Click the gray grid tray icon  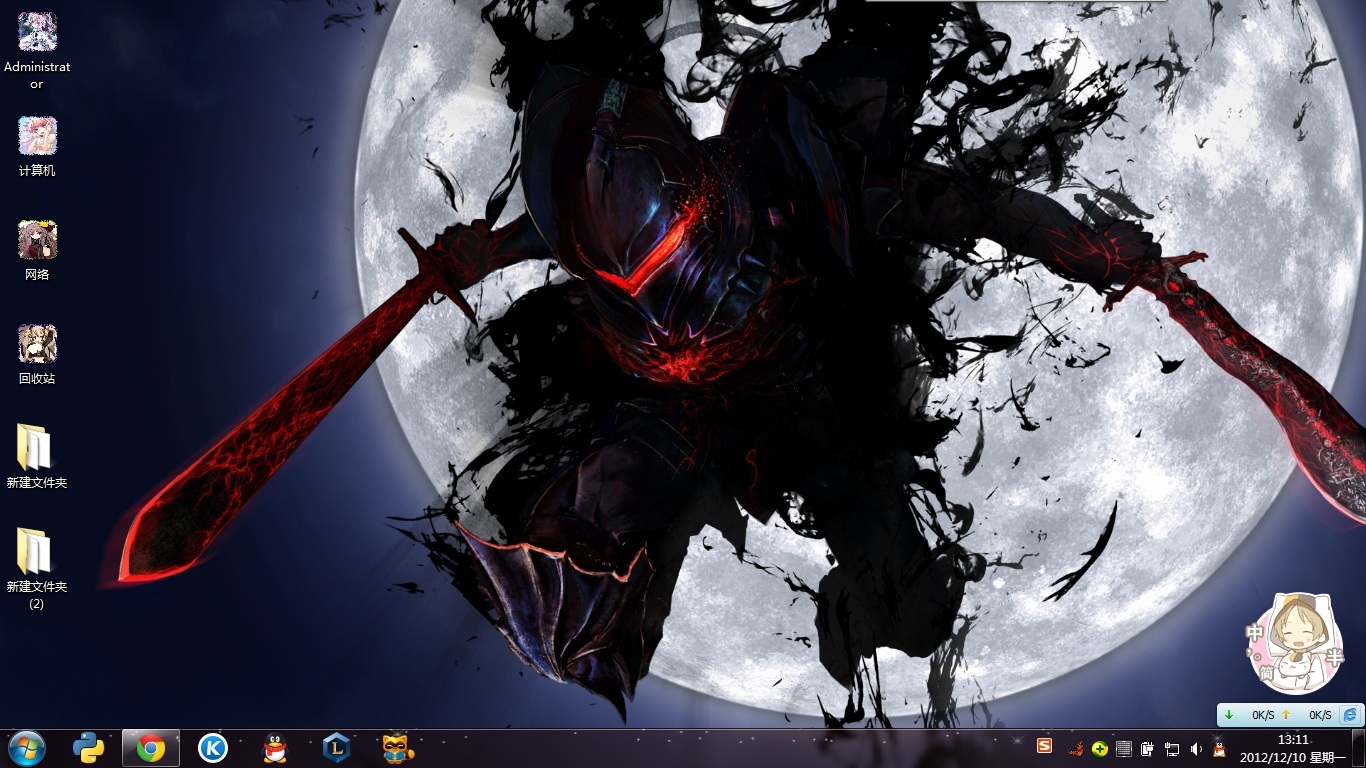[1124, 749]
